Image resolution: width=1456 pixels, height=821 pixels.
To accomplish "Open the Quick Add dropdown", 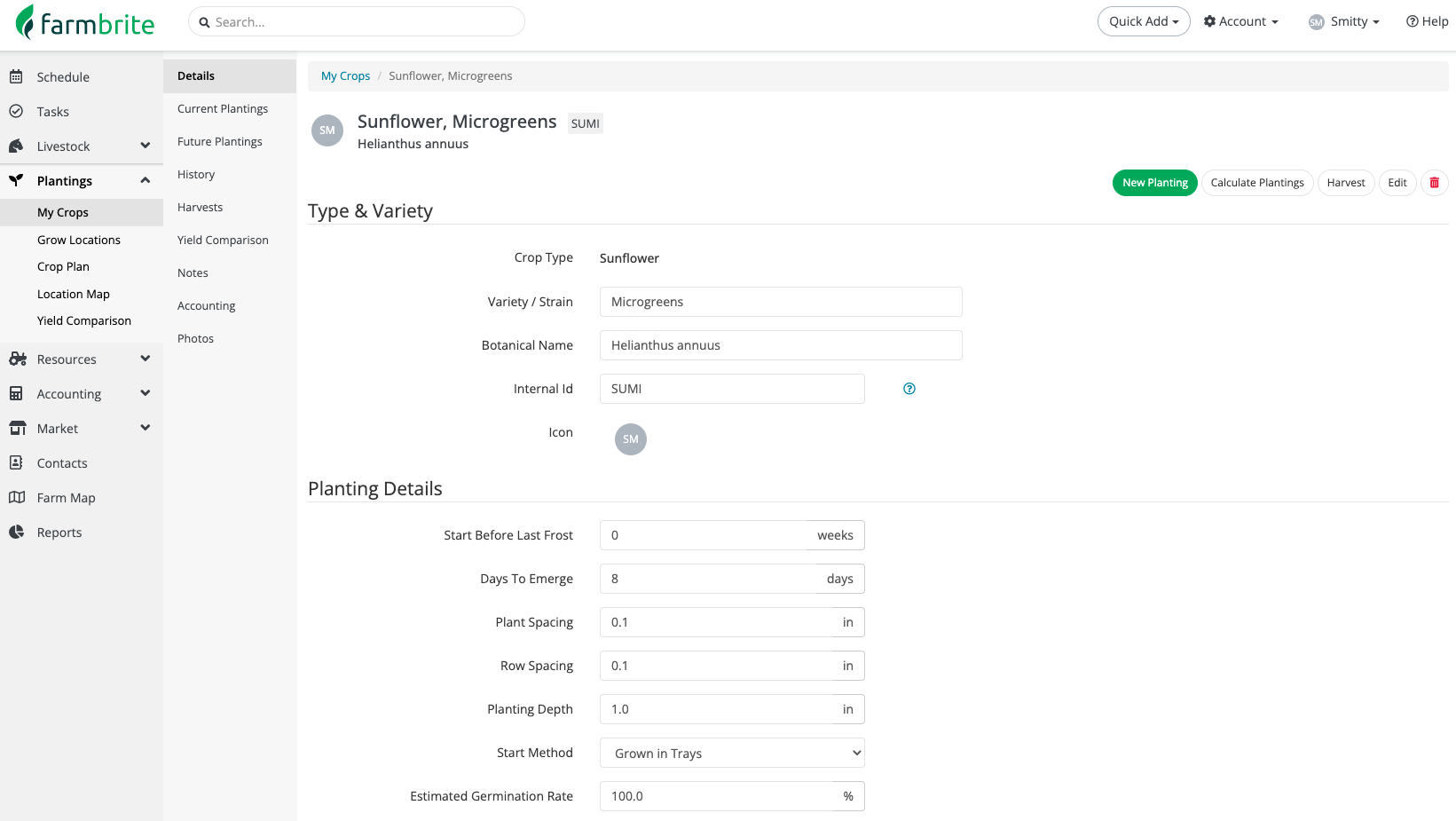I will pyautogui.click(x=1143, y=22).
